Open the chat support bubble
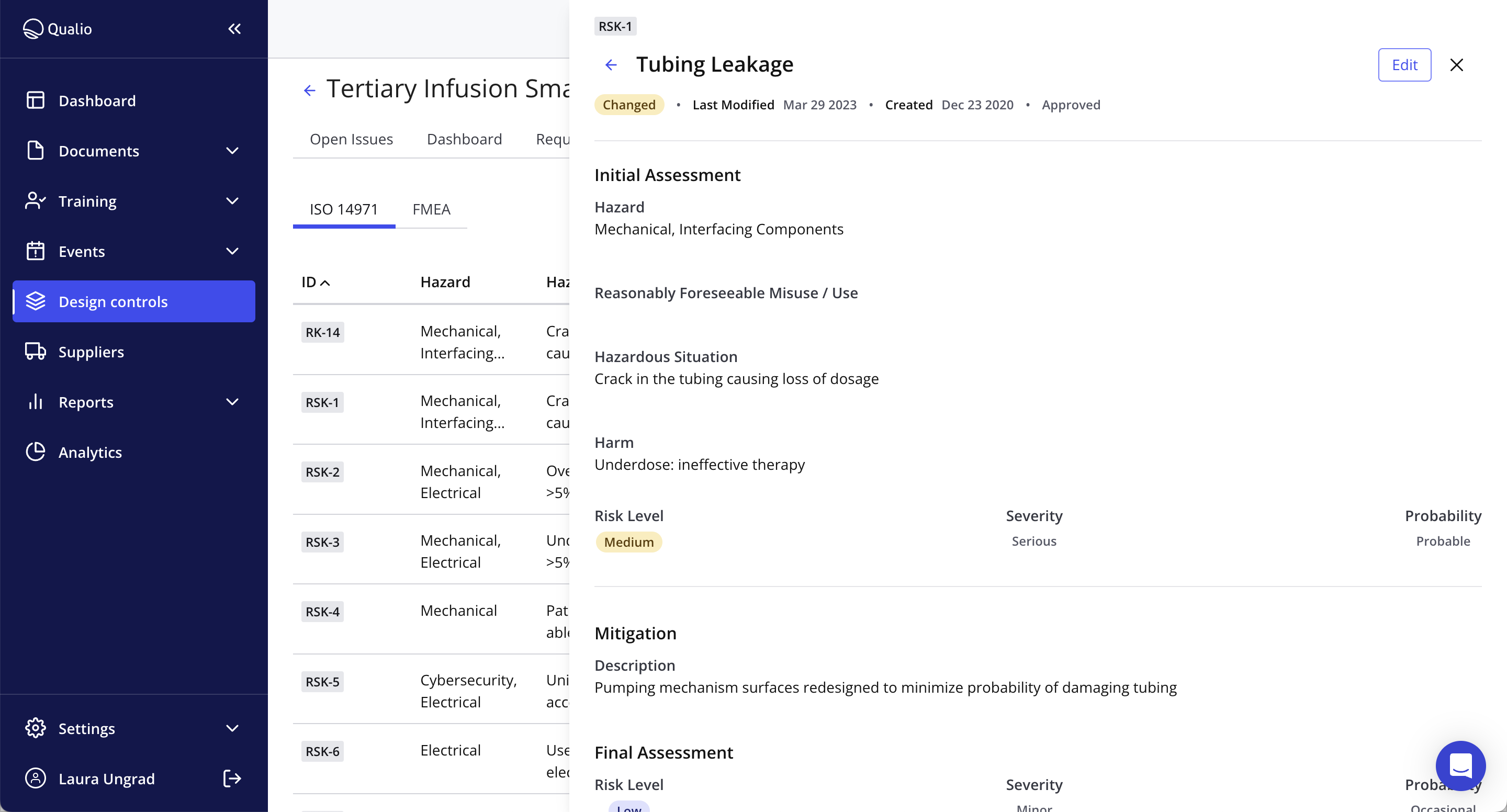1507x812 pixels. [1460, 765]
